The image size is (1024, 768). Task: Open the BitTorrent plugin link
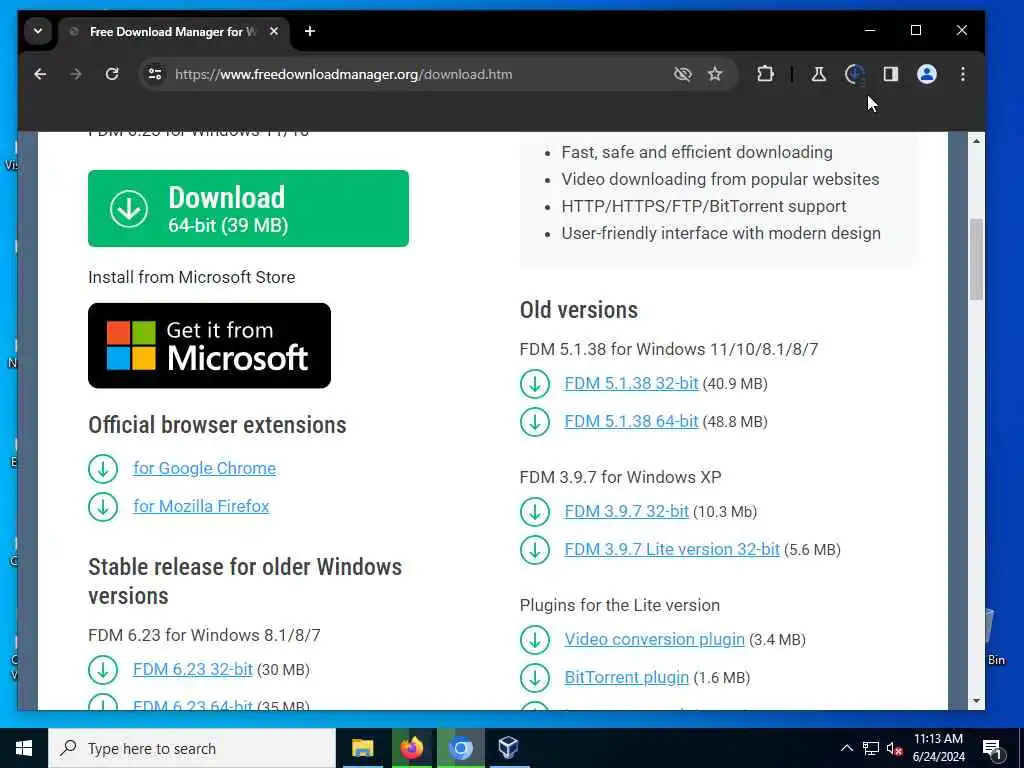point(626,677)
